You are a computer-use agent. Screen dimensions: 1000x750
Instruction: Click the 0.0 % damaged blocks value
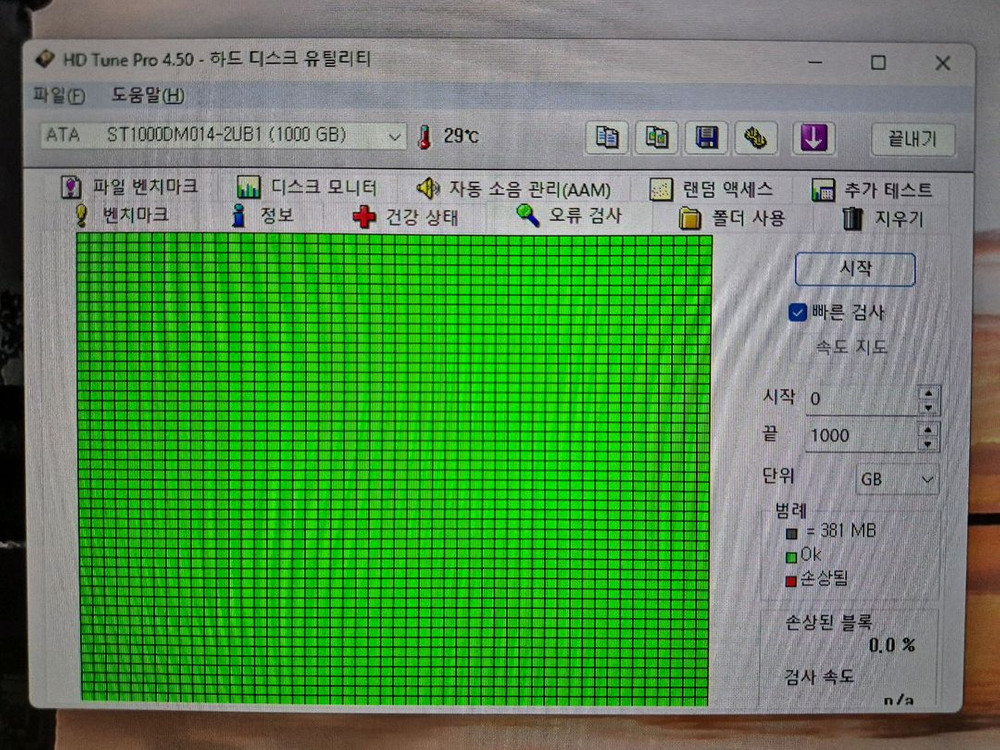(x=892, y=645)
